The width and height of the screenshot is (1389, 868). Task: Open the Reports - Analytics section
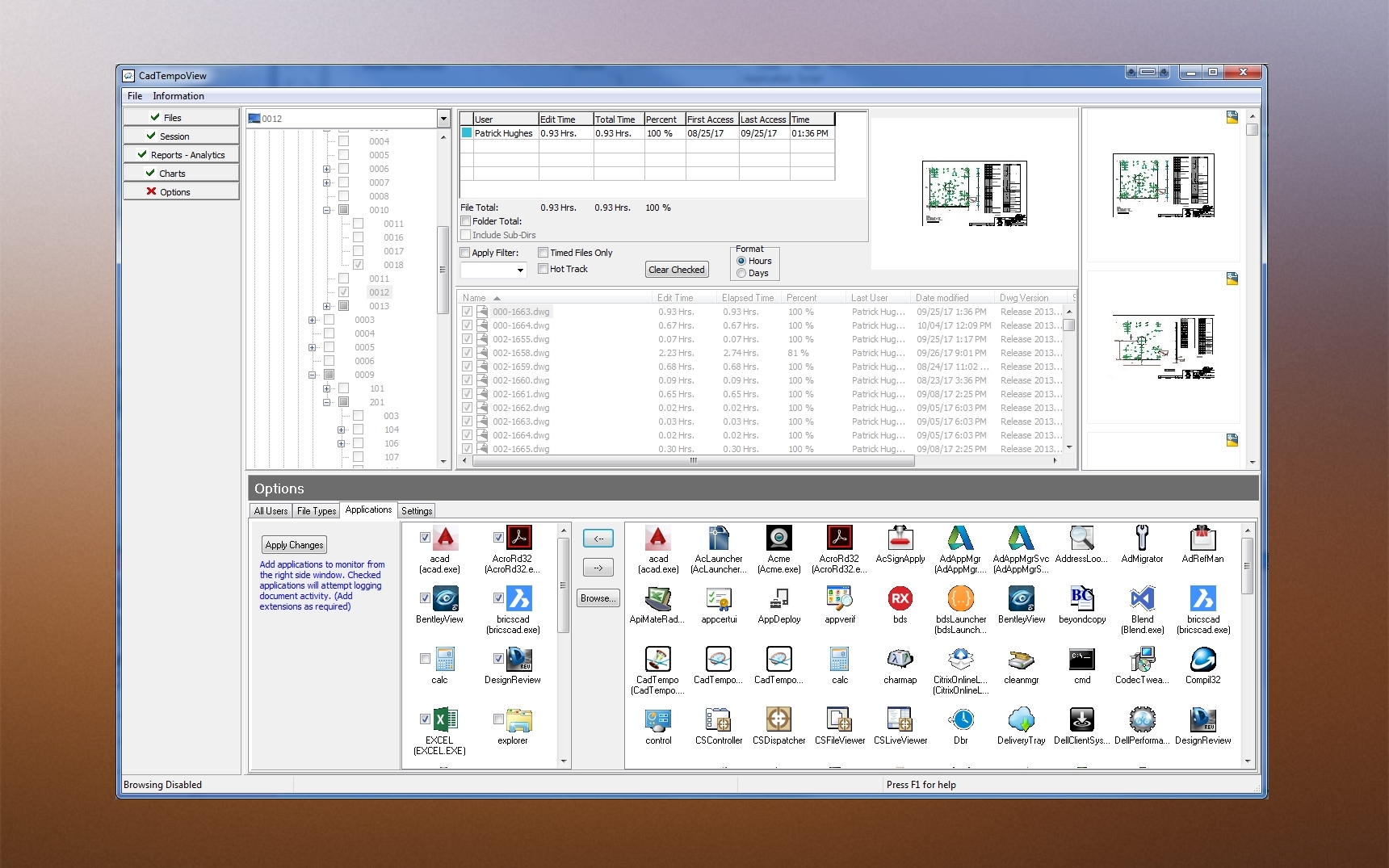click(x=181, y=155)
